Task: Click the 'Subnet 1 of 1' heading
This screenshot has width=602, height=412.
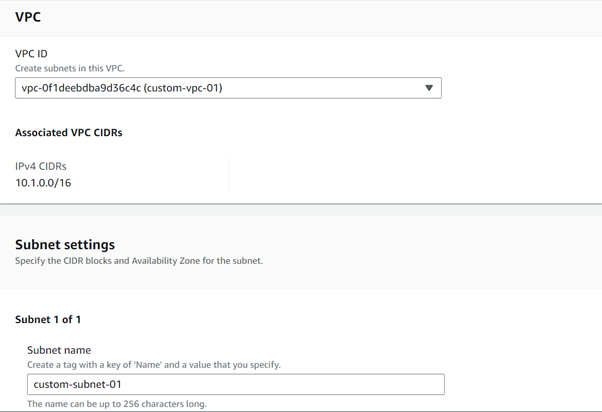Action: click(x=48, y=319)
